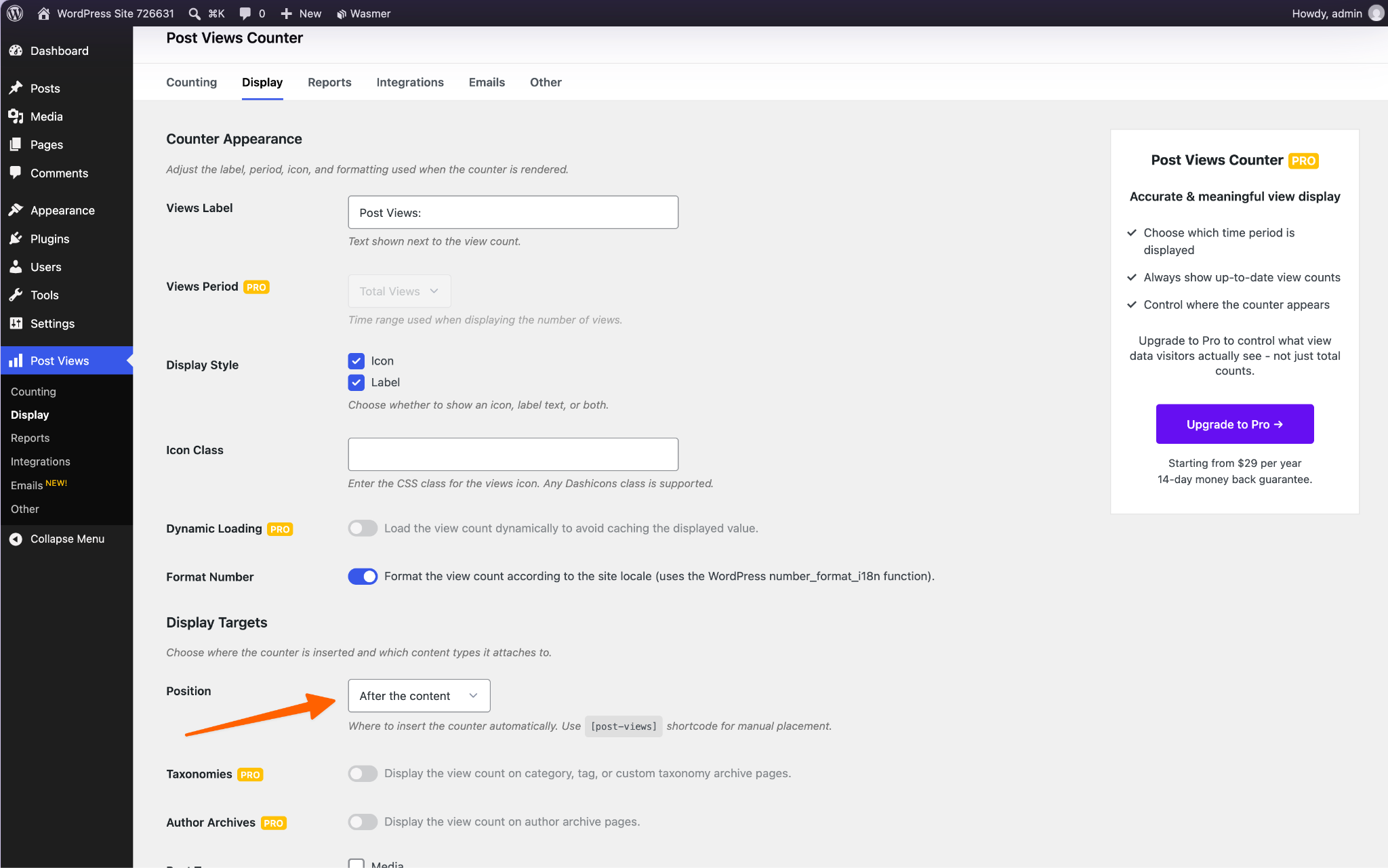The height and width of the screenshot is (868, 1388).
Task: Turn off the Format Number toggle
Action: [x=363, y=576]
